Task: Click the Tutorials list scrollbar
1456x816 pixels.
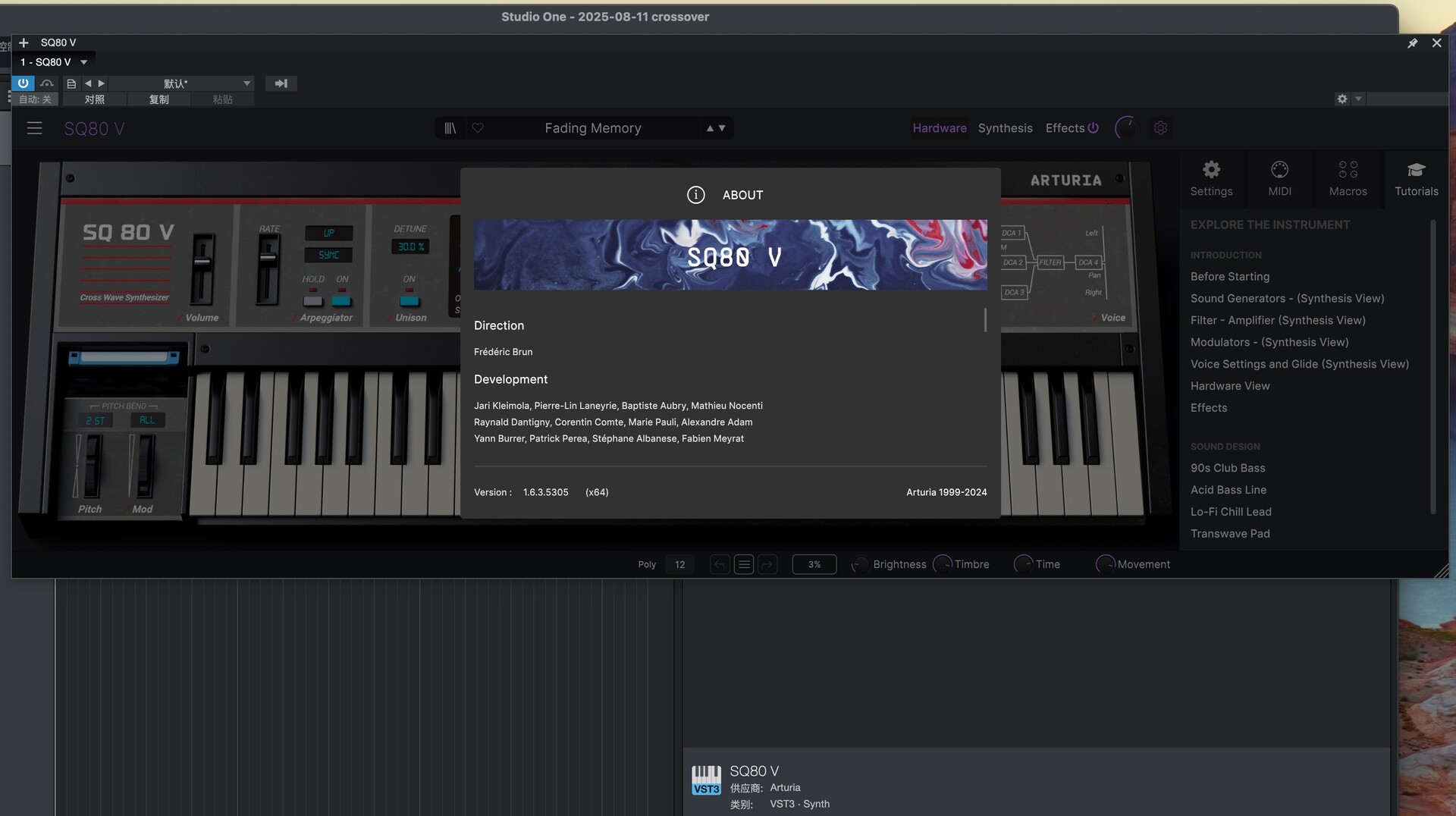Action: pyautogui.click(x=1432, y=366)
